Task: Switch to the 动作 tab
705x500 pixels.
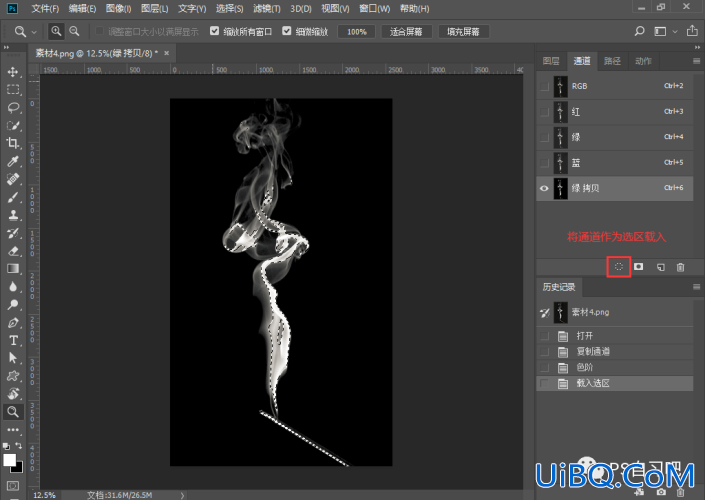Action: pos(643,61)
